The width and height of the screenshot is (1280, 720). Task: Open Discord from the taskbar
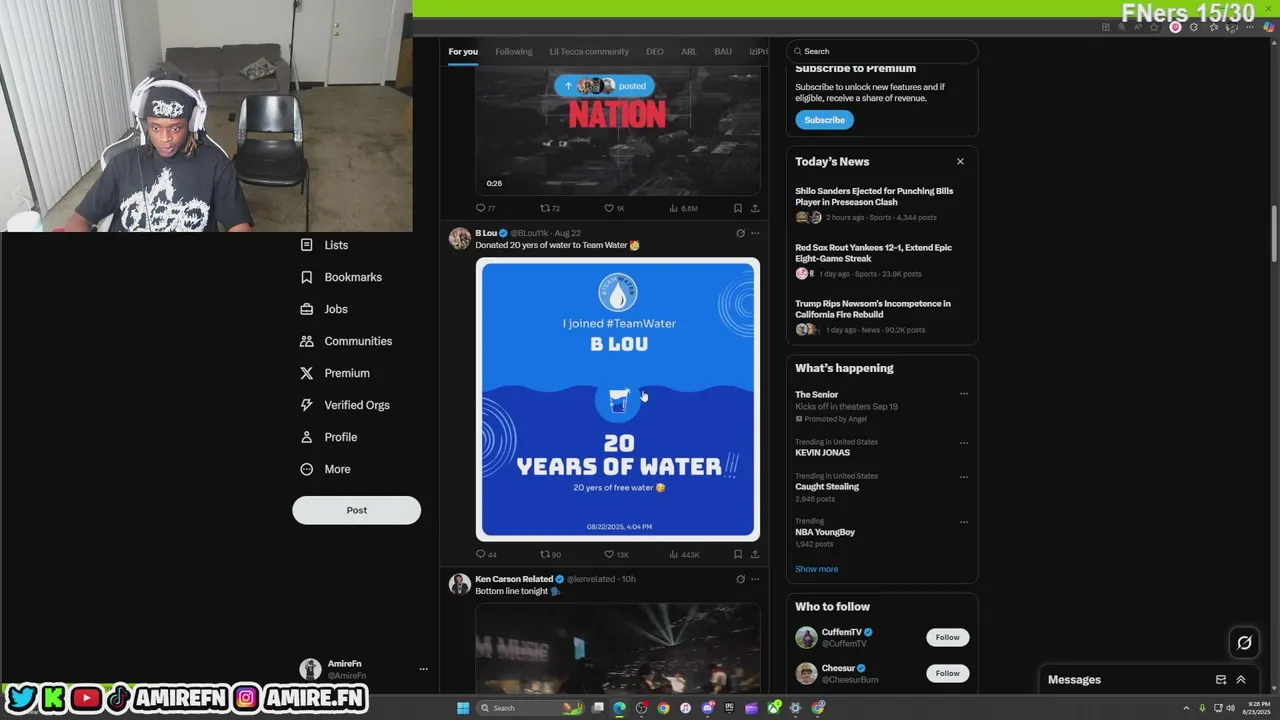pyautogui.click(x=707, y=708)
